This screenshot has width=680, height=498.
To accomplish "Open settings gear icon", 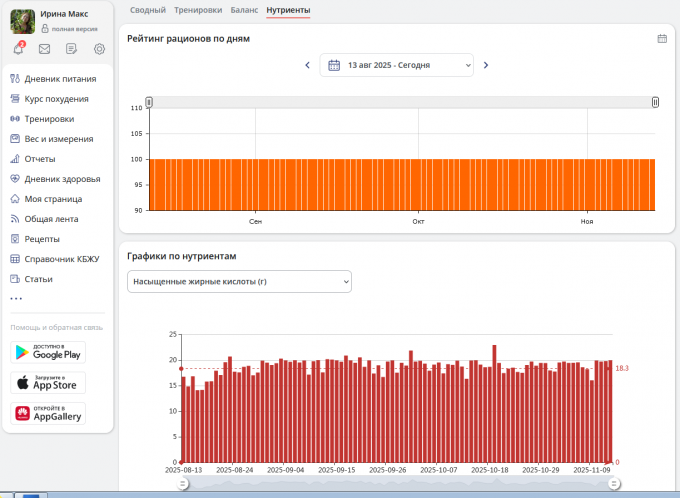I will pos(99,49).
